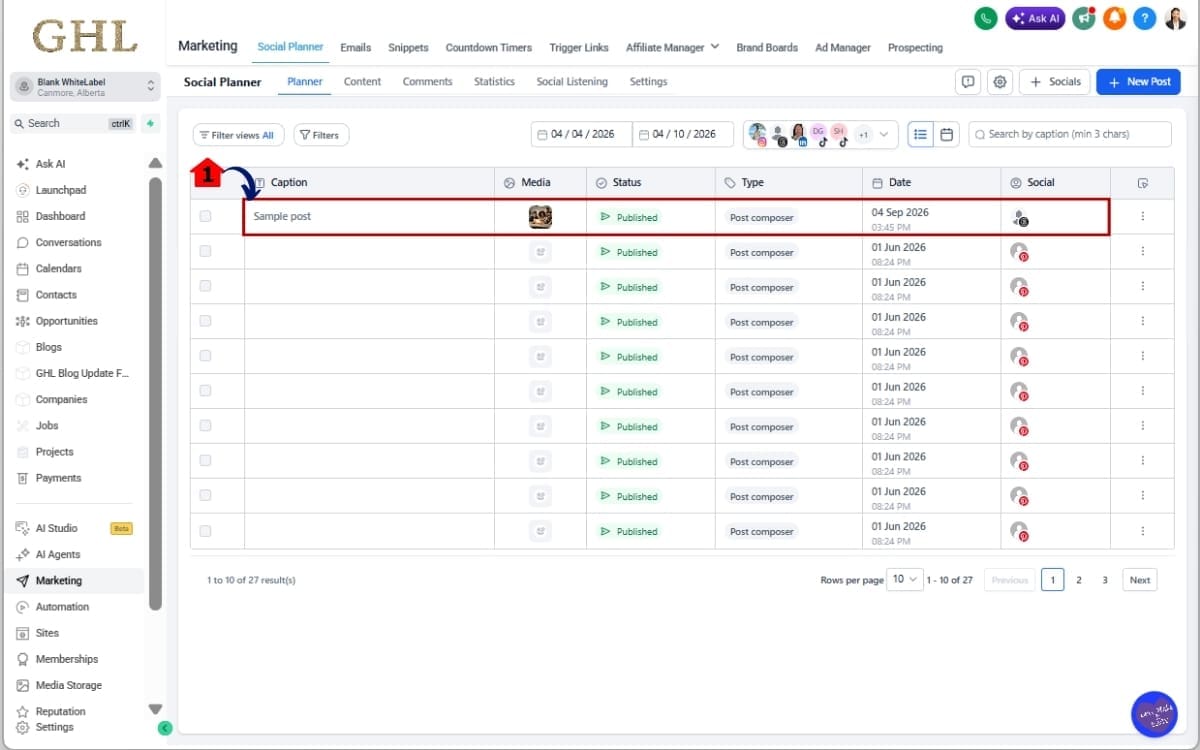Image resolution: width=1200 pixels, height=750 pixels.
Task: Open the Countdown Timers tab
Action: pyautogui.click(x=489, y=47)
